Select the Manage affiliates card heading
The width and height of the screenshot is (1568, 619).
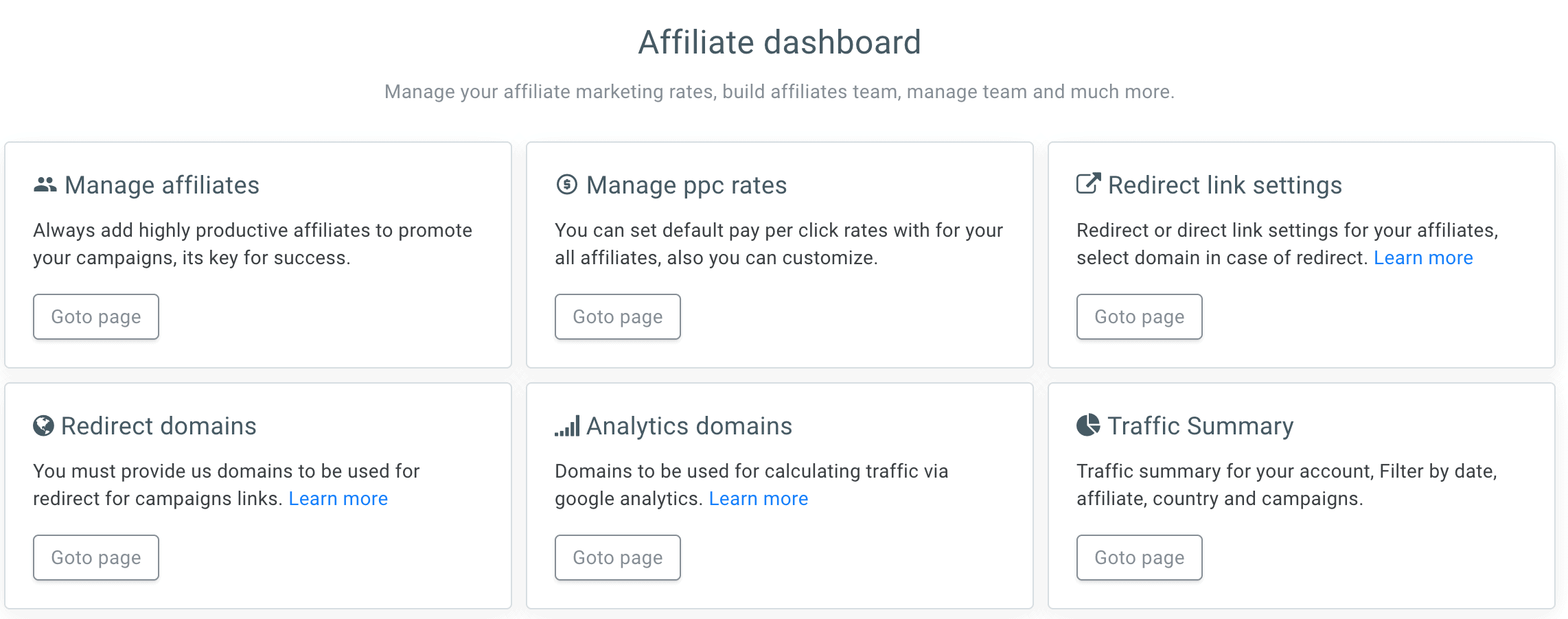(x=162, y=185)
